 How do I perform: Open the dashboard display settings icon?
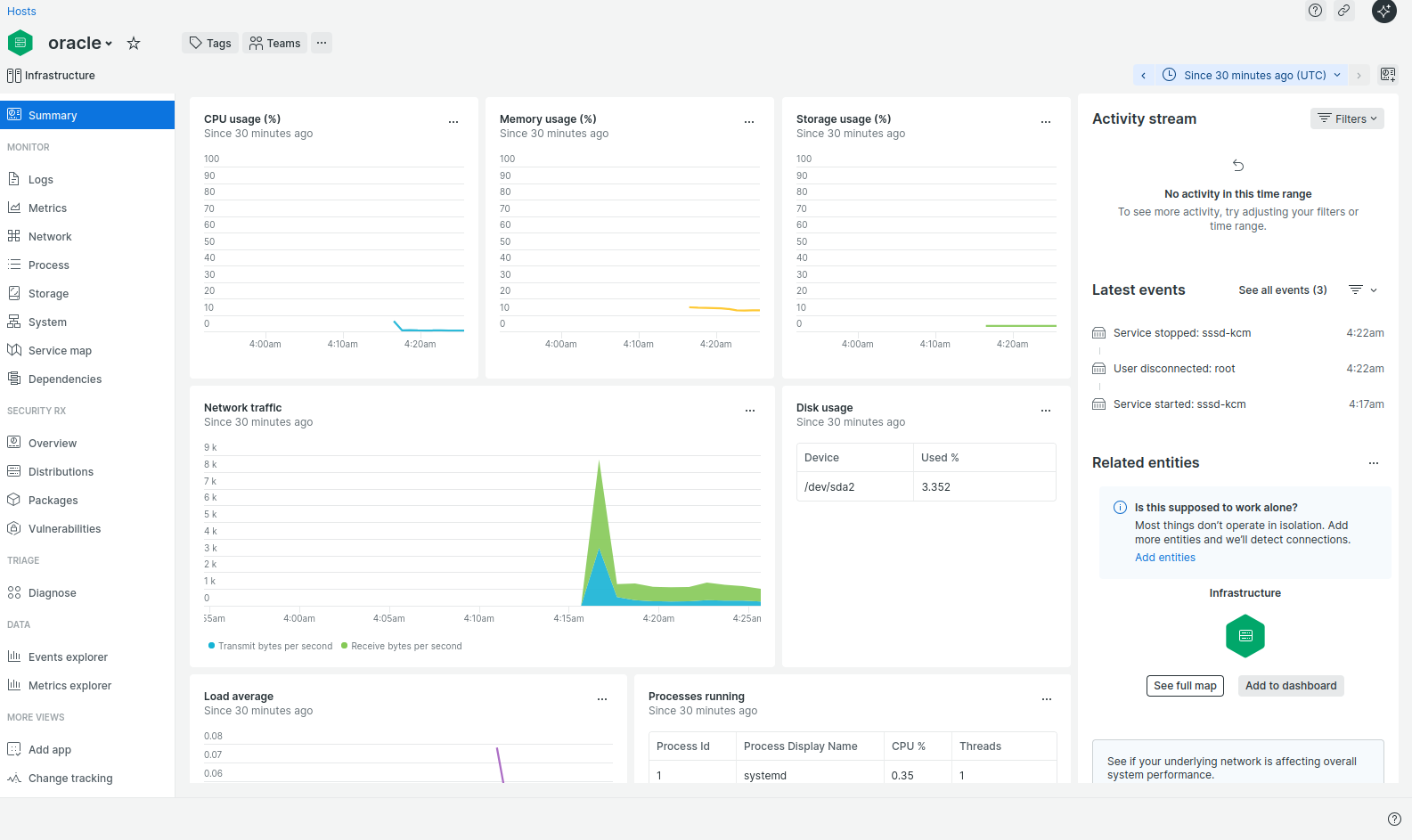[1387, 75]
